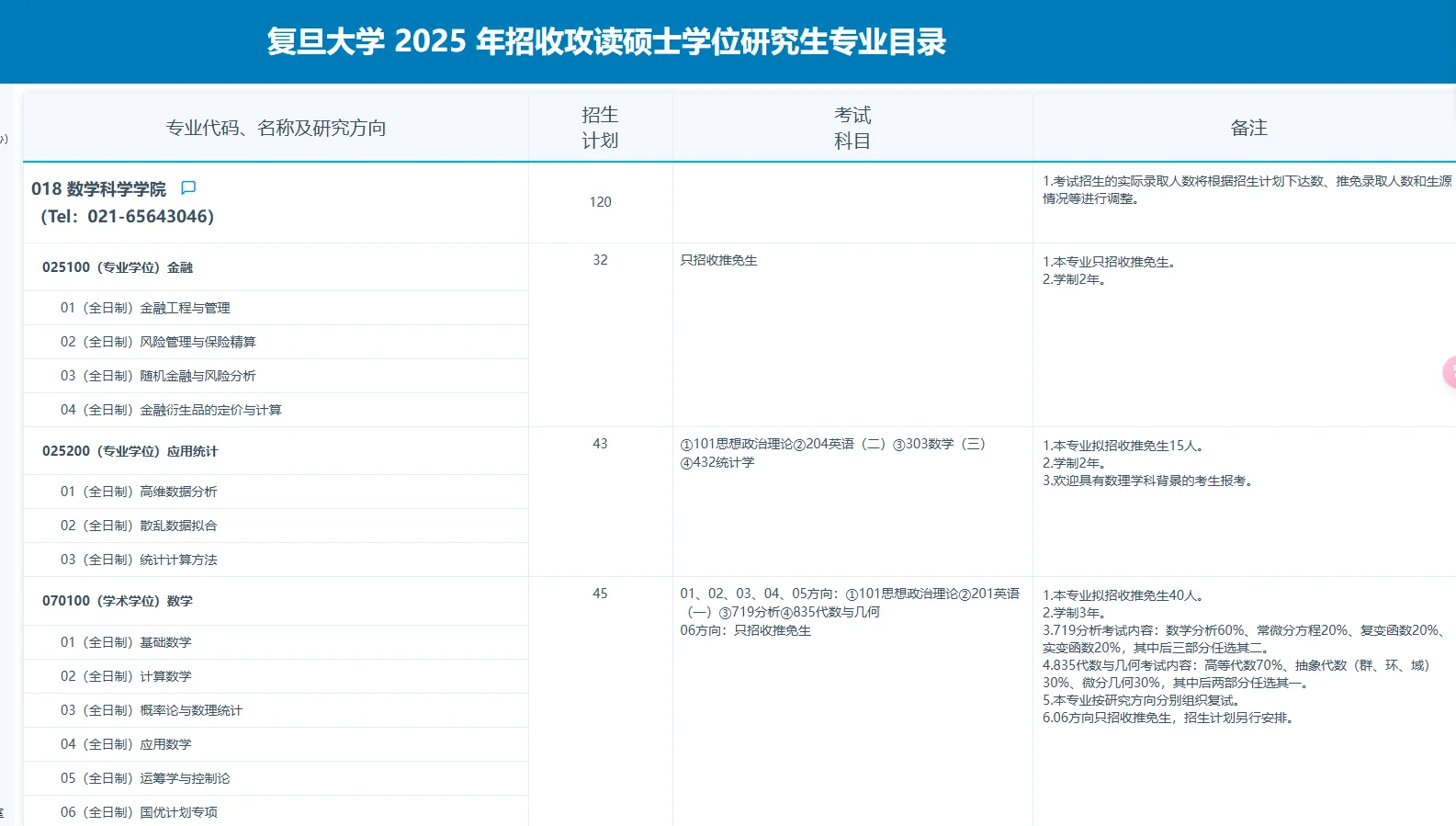
Task: Select the 070100（学术学位）数学 program row
Action: [276, 601]
